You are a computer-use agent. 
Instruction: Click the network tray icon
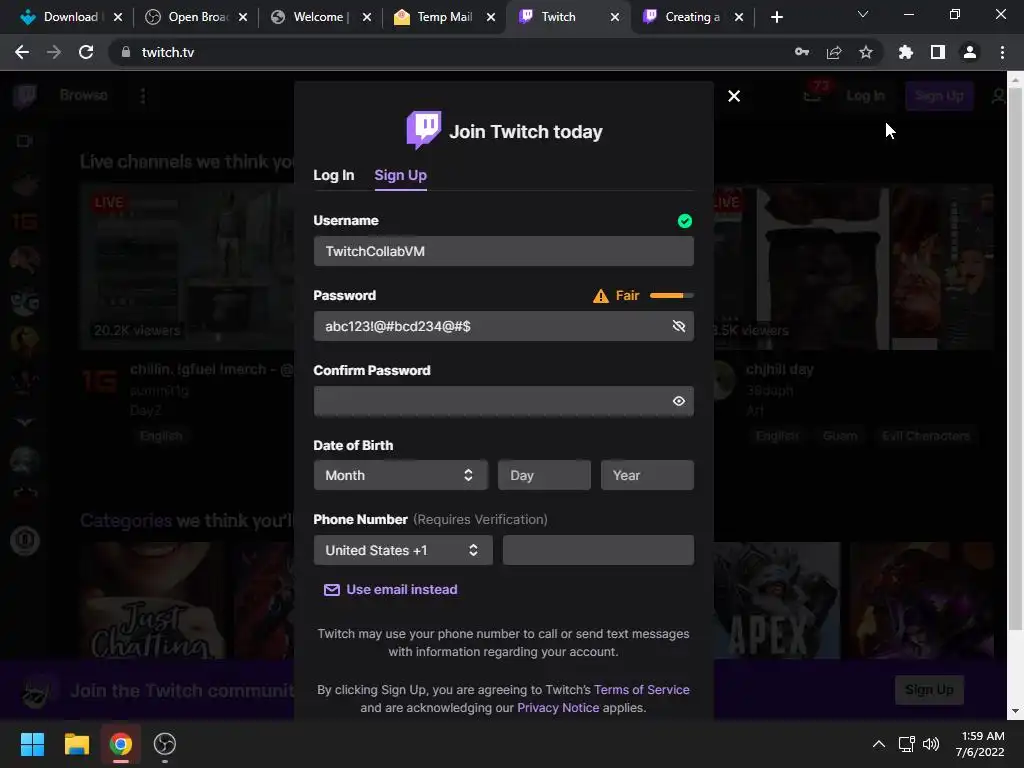point(906,744)
